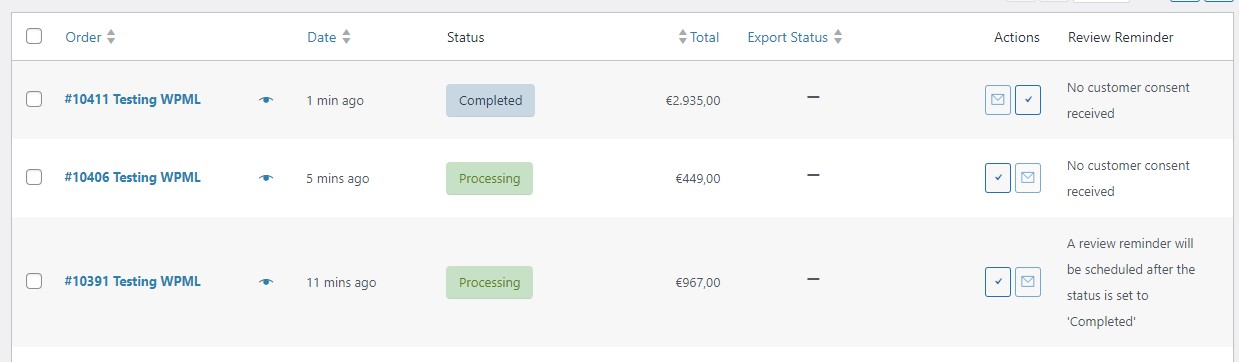The image size is (1239, 362).
Task: Click the Completed status badge
Action: point(490,100)
